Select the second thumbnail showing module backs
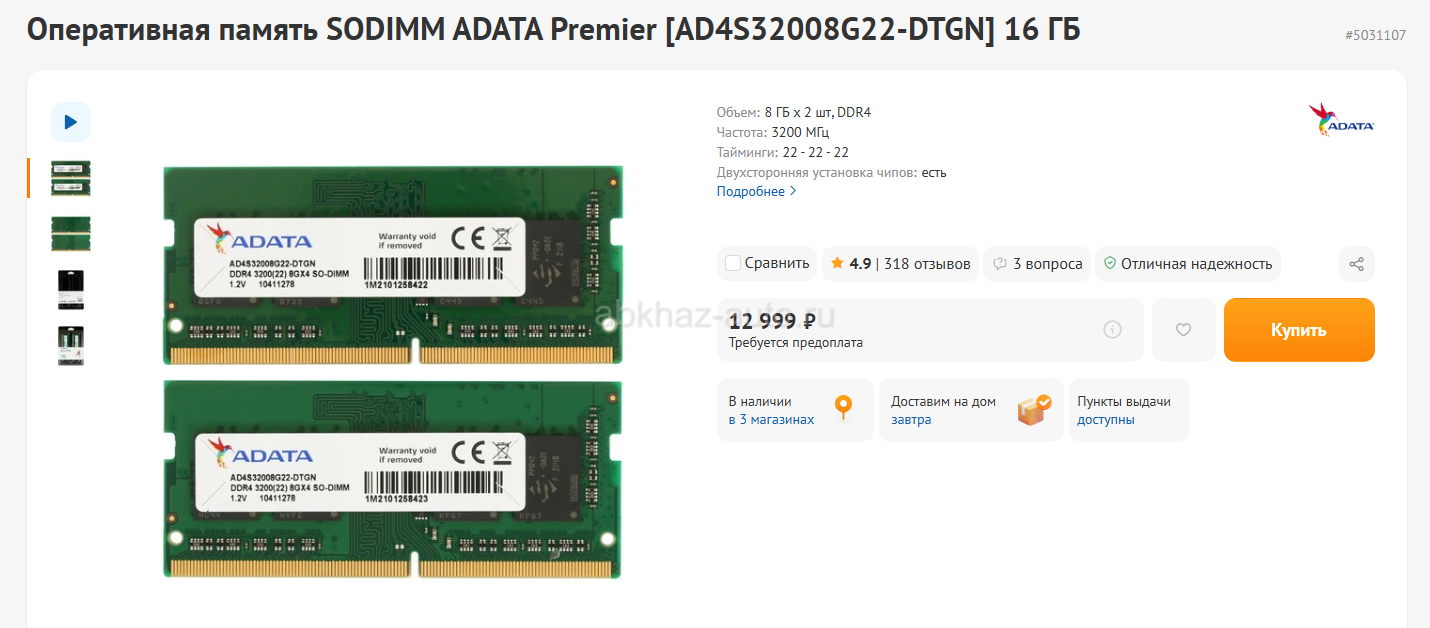This screenshot has width=1430, height=628. (71, 233)
